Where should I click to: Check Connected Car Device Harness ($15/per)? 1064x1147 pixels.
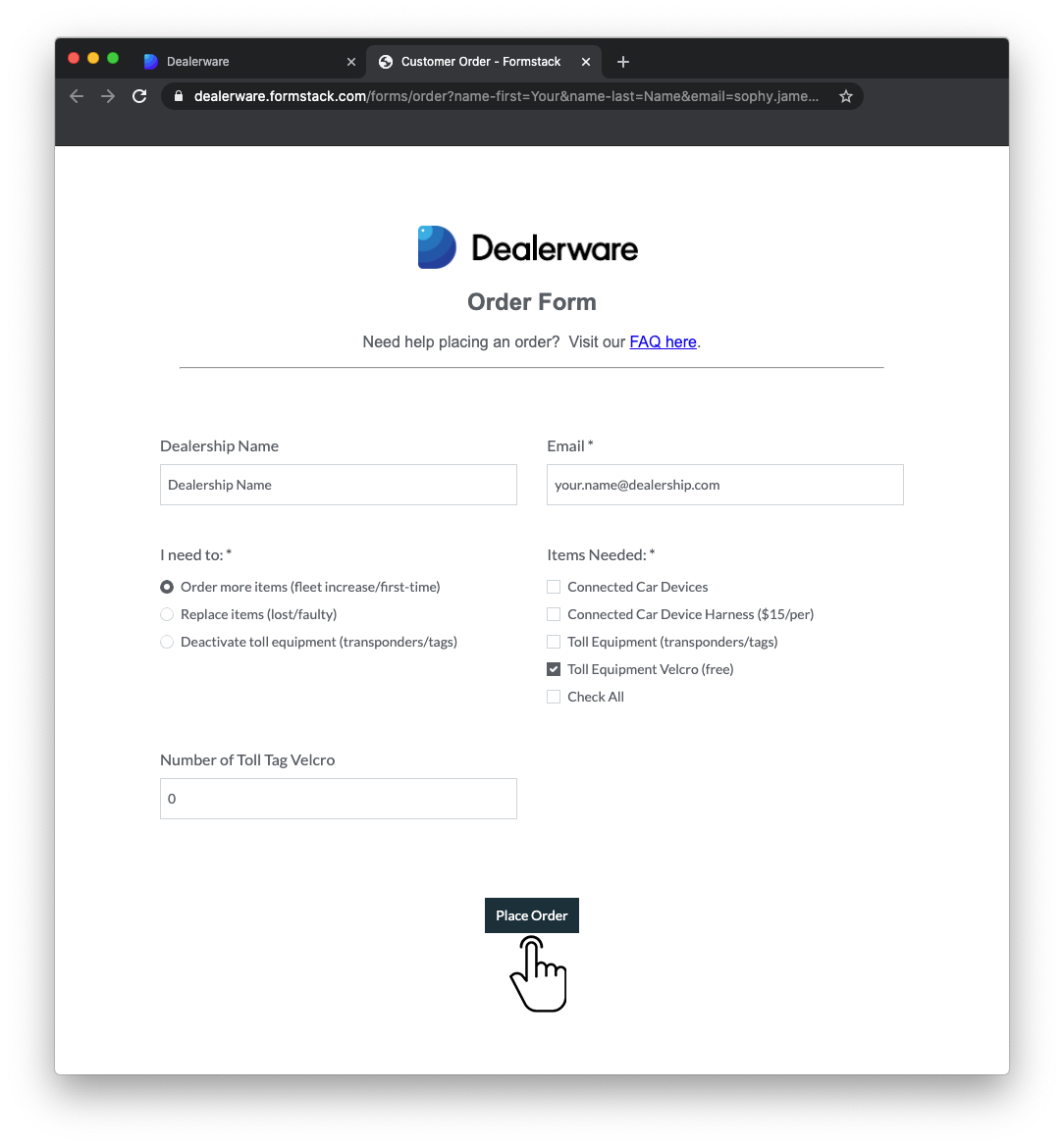[554, 614]
